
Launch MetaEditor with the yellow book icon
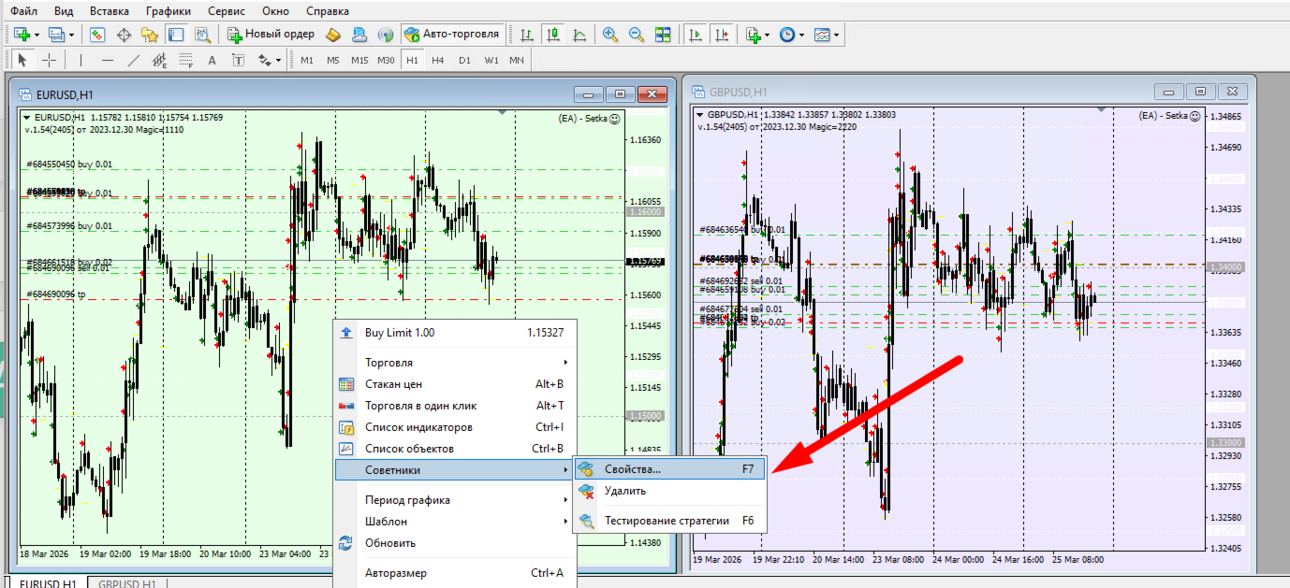(333, 34)
